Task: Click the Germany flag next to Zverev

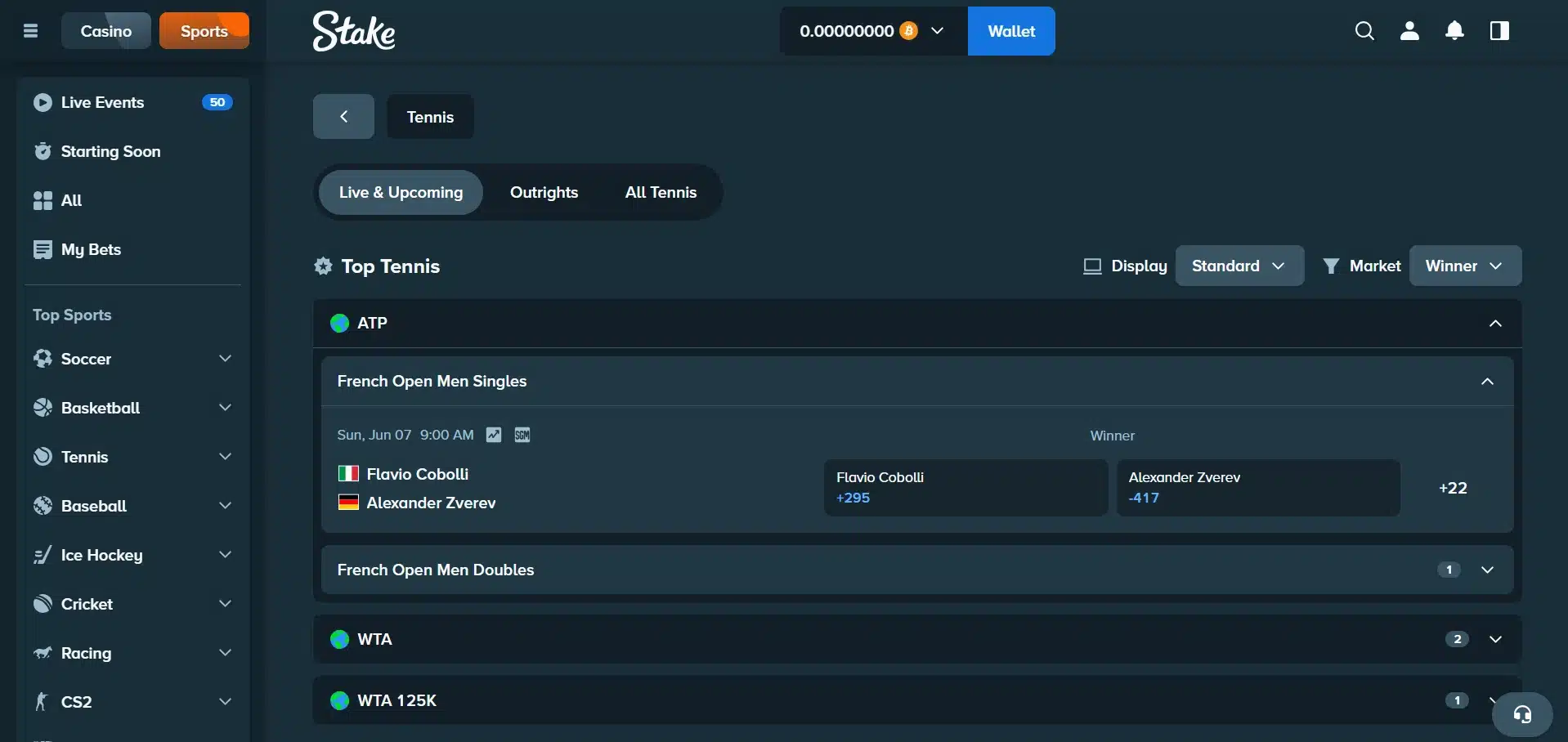Action: [x=348, y=502]
